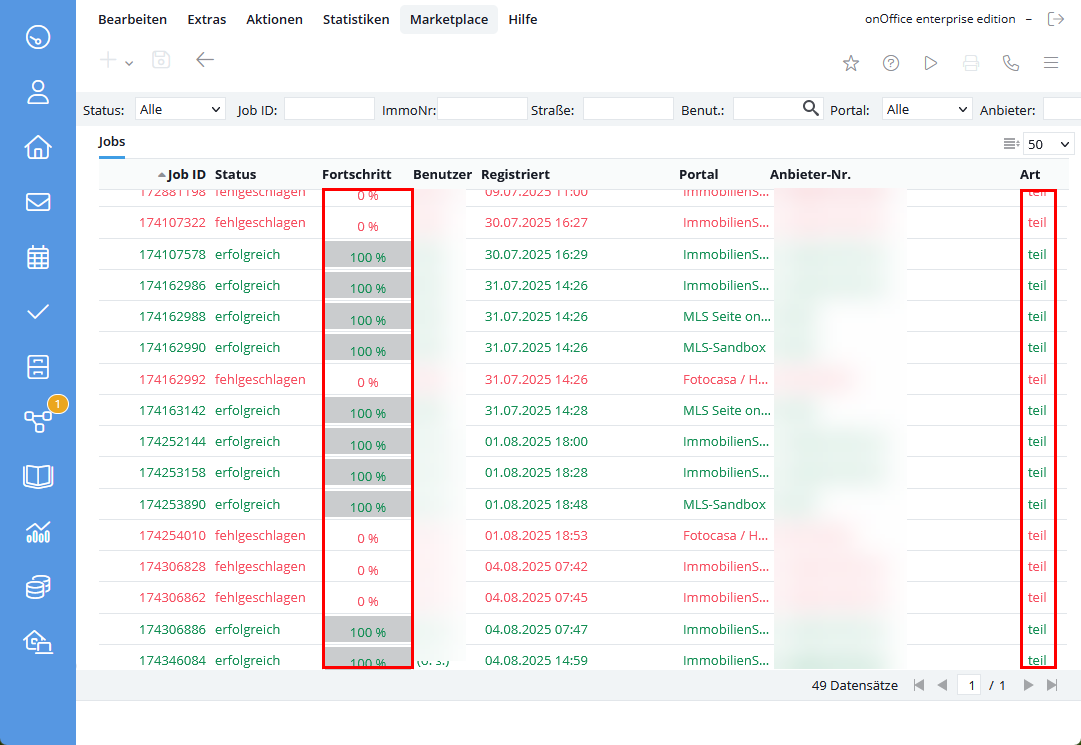The height and width of the screenshot is (745, 1081).
Task: Open the Marketplace menu
Action: 448,19
